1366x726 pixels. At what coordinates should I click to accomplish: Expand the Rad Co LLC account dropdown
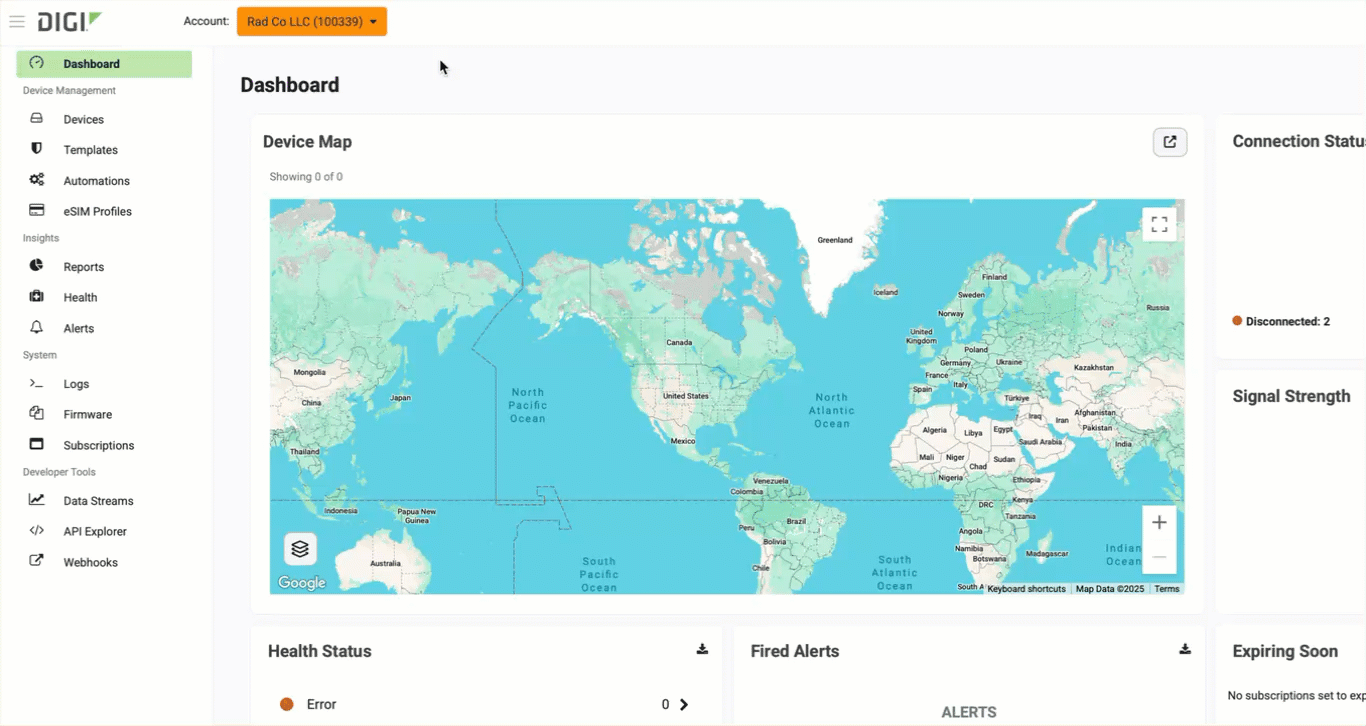(x=312, y=21)
